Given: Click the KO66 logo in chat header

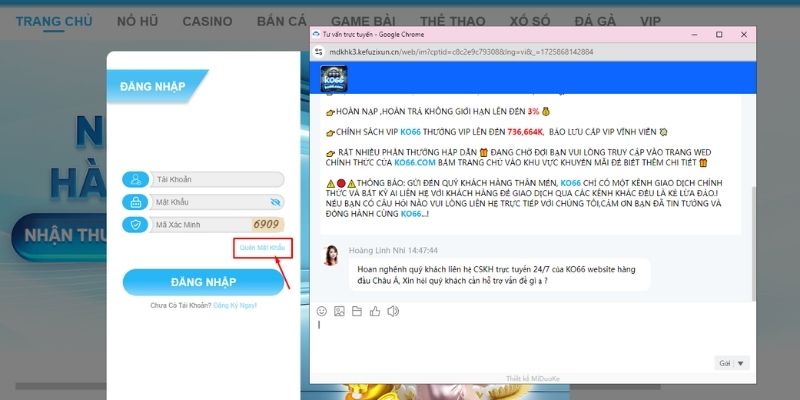Looking at the screenshot, I should tap(334, 78).
